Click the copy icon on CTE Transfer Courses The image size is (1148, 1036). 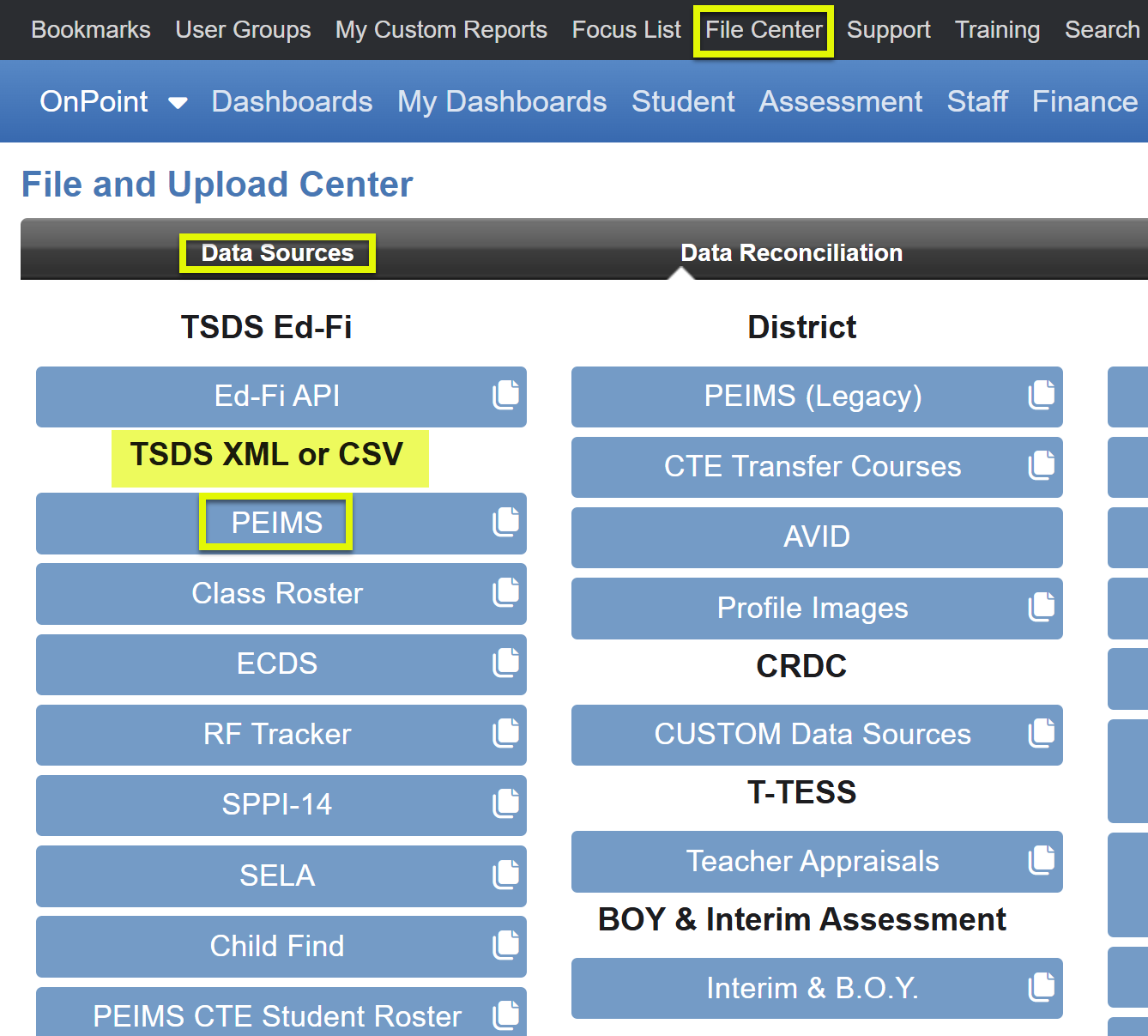coord(1042,466)
